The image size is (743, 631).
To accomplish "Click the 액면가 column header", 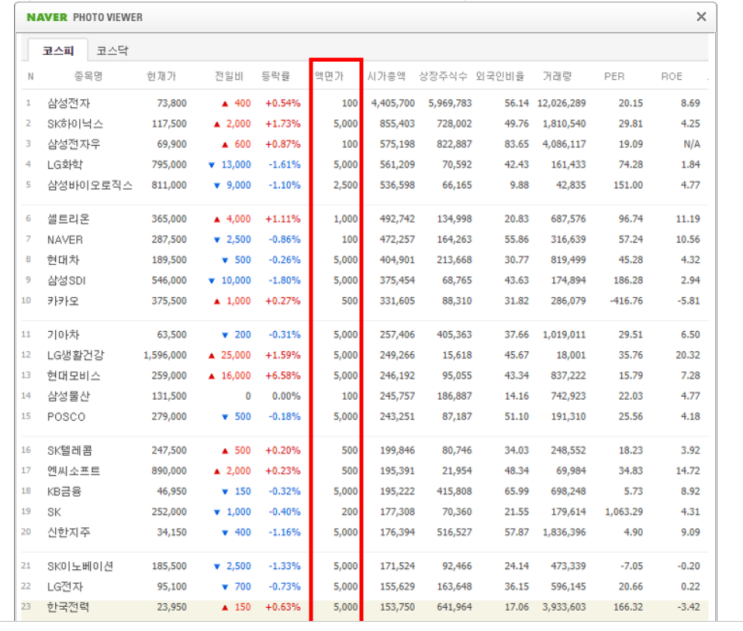I will 329,76.
